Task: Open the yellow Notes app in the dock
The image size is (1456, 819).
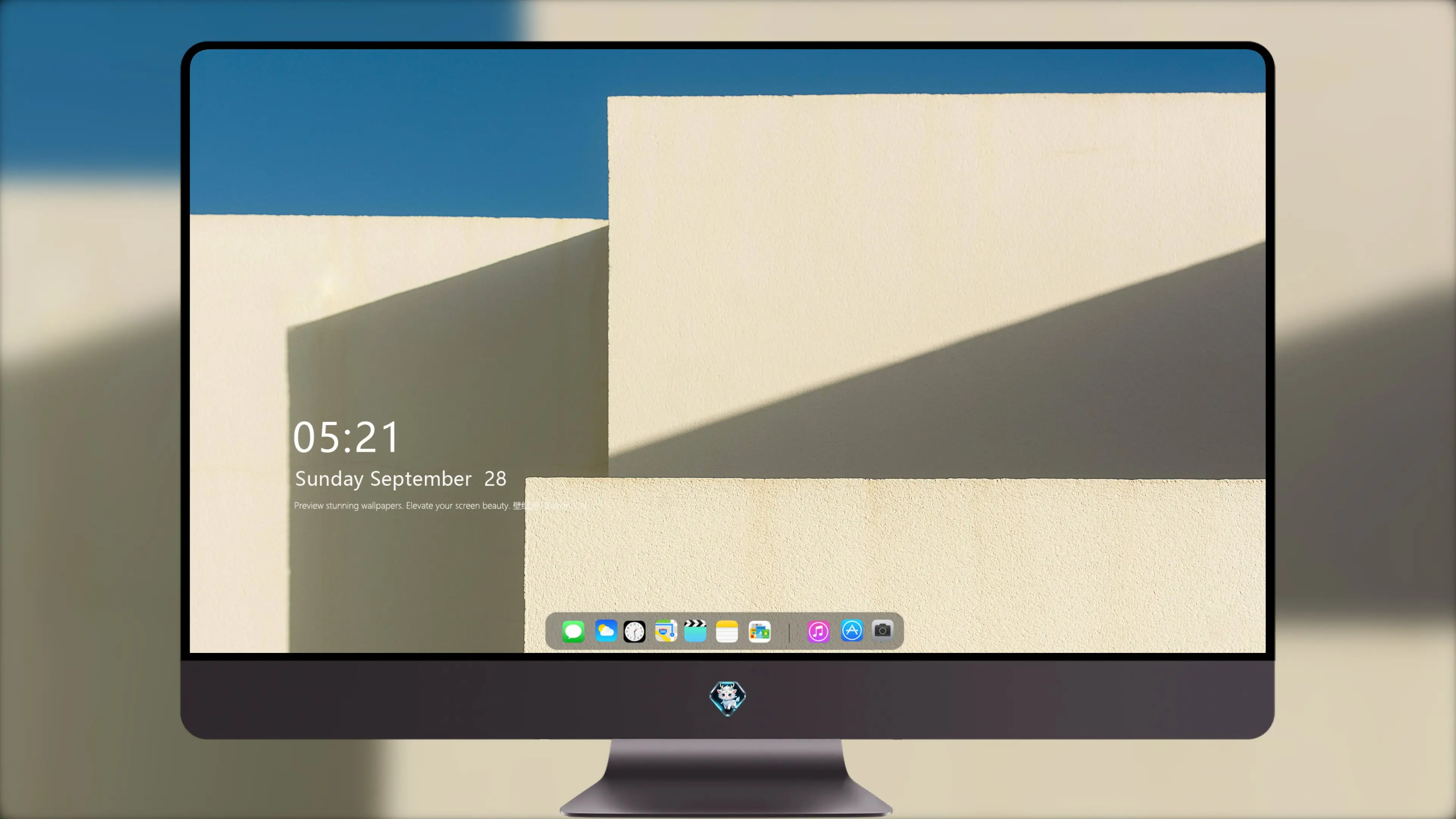Action: coord(727,631)
